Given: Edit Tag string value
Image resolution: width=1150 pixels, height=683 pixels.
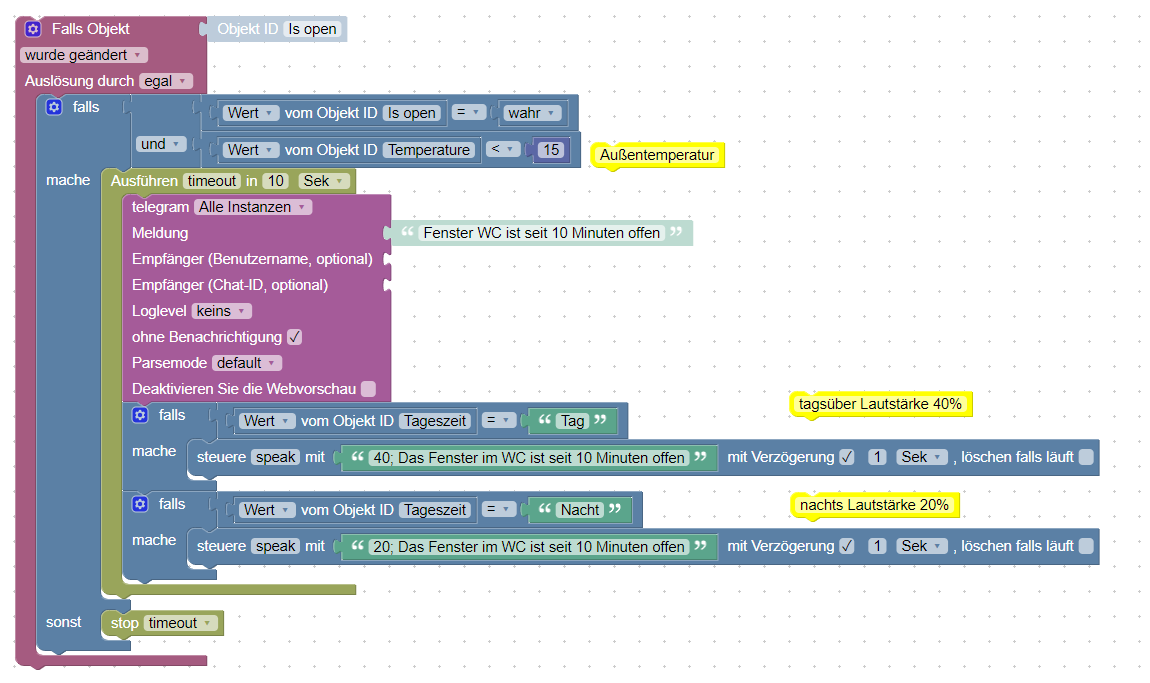Looking at the screenshot, I should click(x=573, y=421).
